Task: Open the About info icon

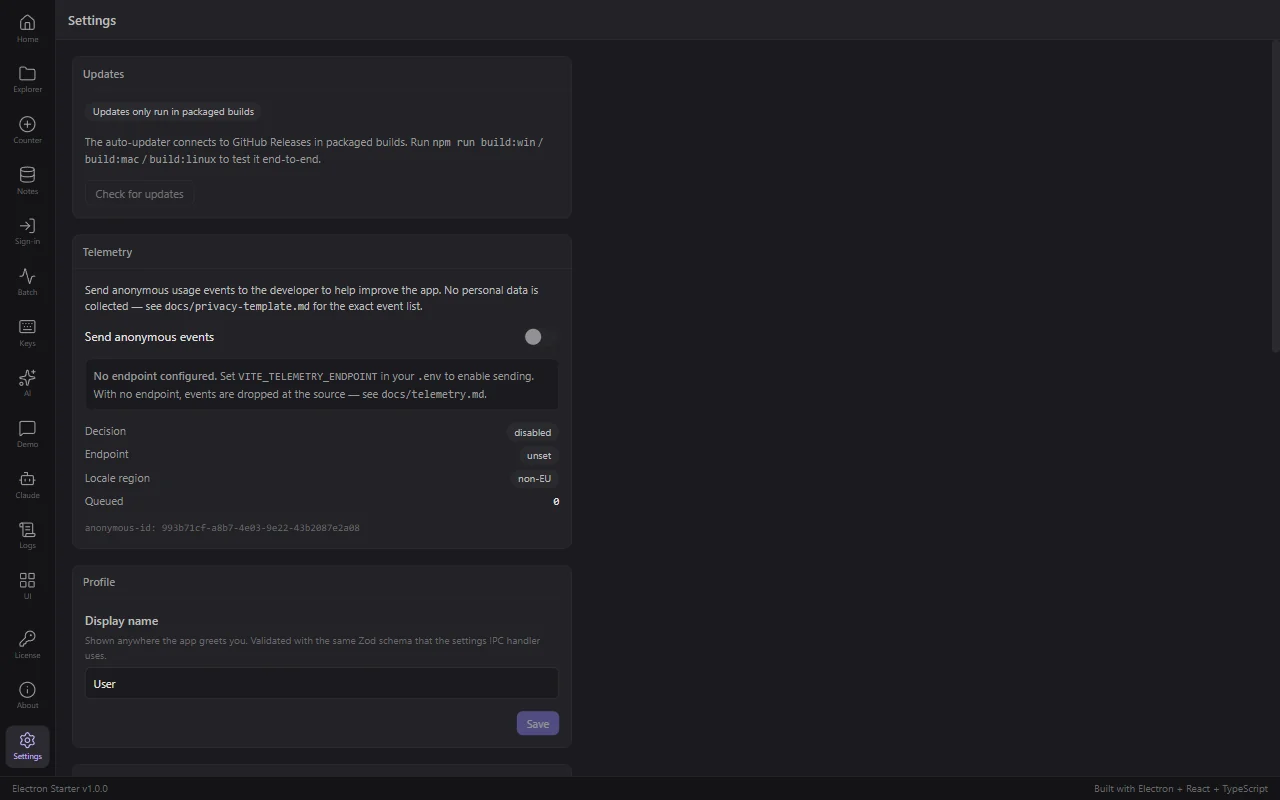Action: click(x=27, y=696)
